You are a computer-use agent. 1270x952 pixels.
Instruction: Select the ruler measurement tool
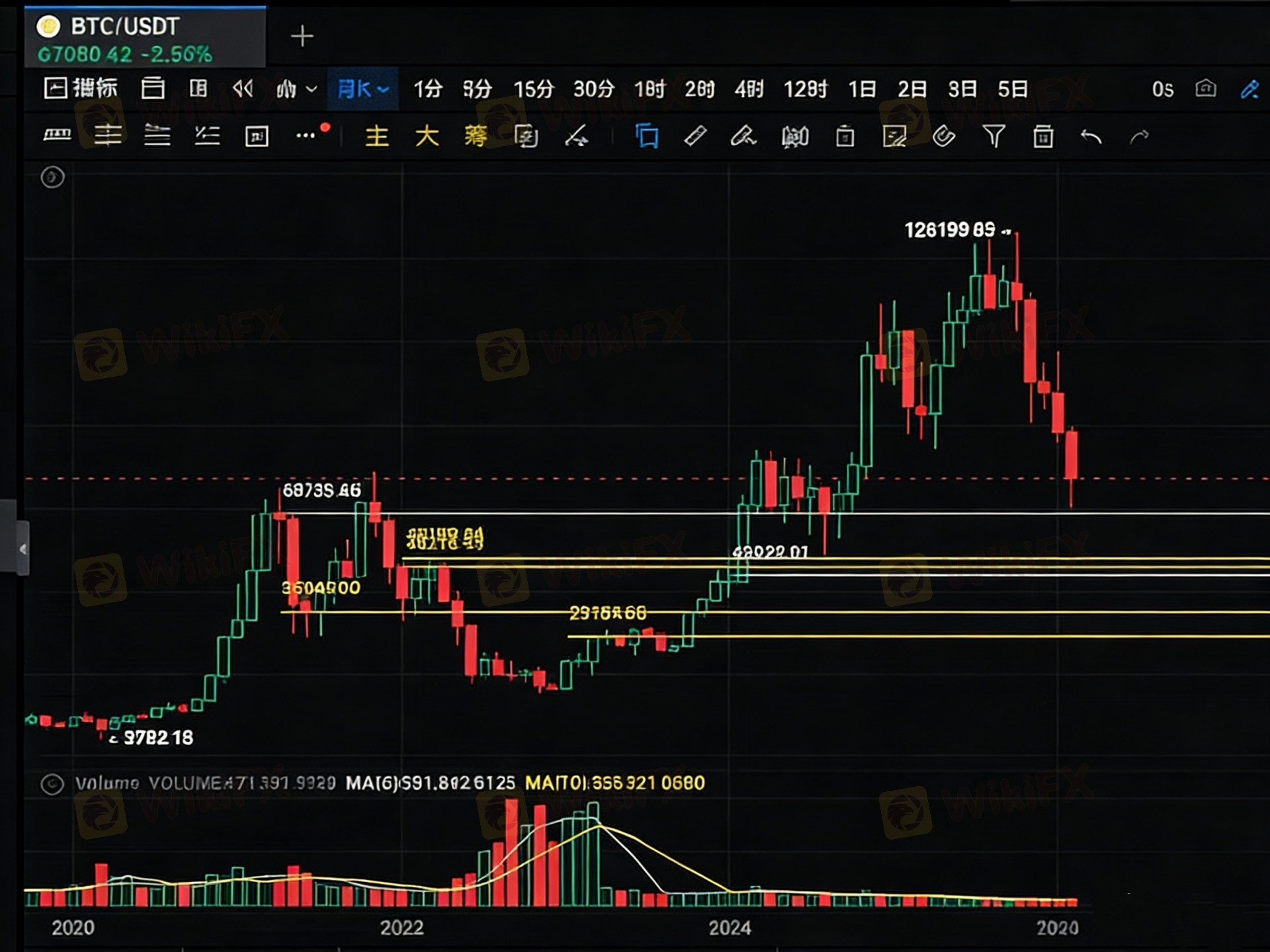click(x=57, y=136)
